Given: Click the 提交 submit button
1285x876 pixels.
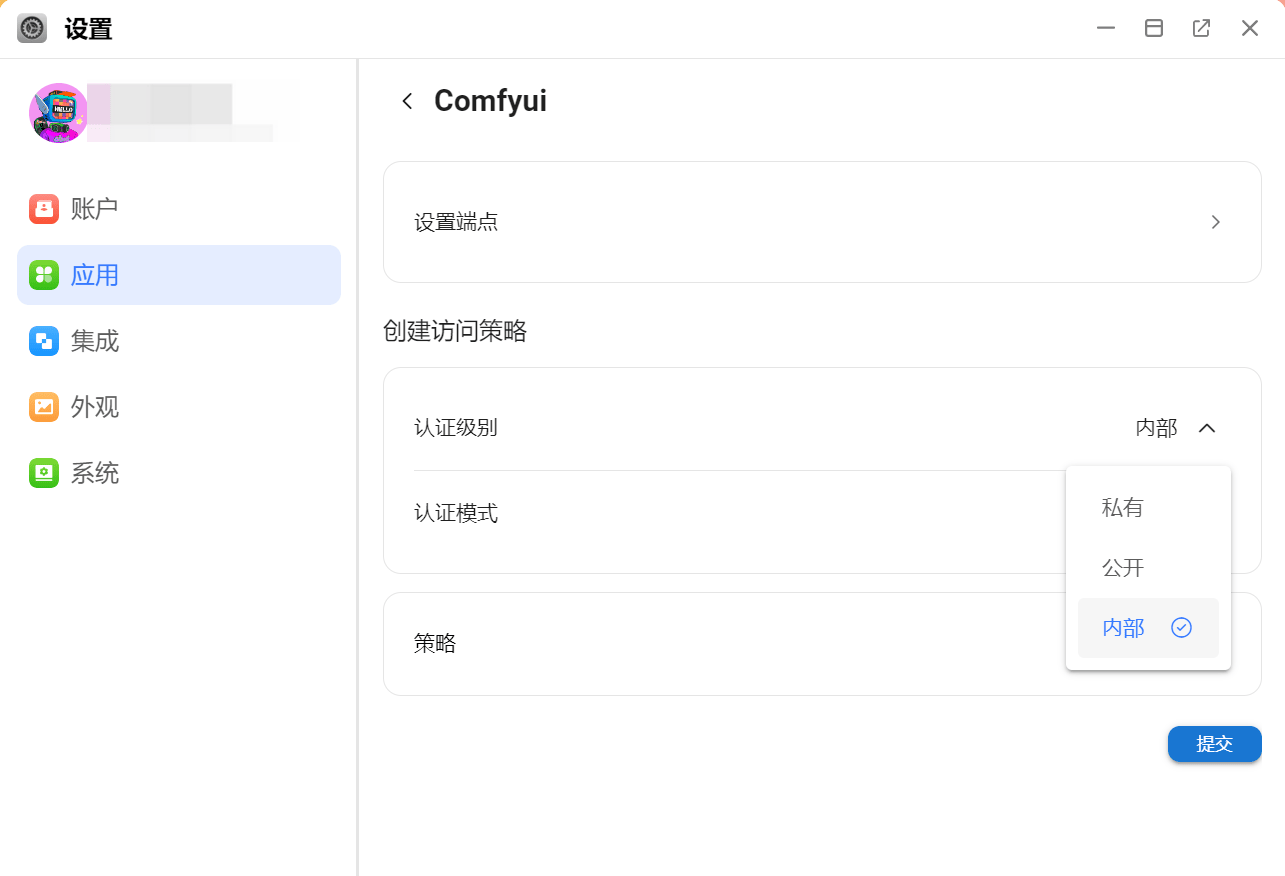Looking at the screenshot, I should pyautogui.click(x=1214, y=744).
